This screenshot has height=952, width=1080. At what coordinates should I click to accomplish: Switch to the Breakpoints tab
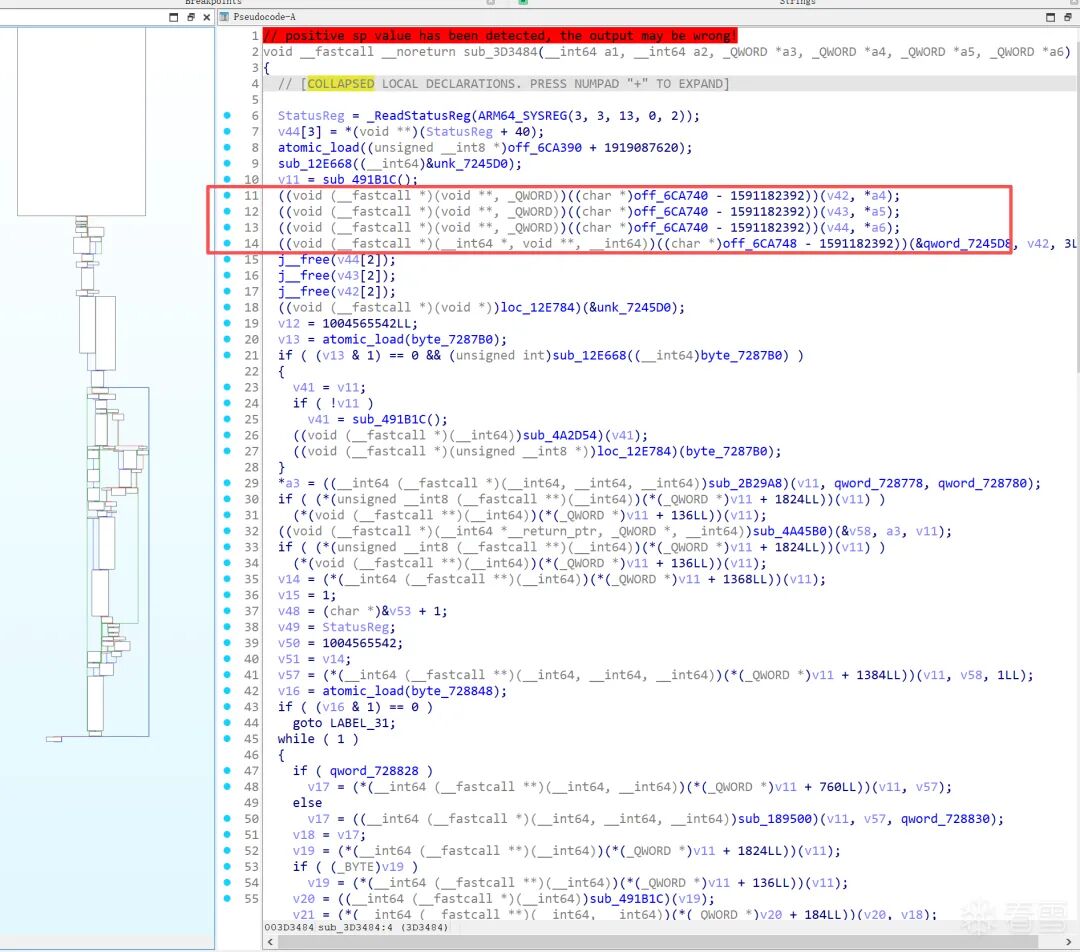(213, 3)
